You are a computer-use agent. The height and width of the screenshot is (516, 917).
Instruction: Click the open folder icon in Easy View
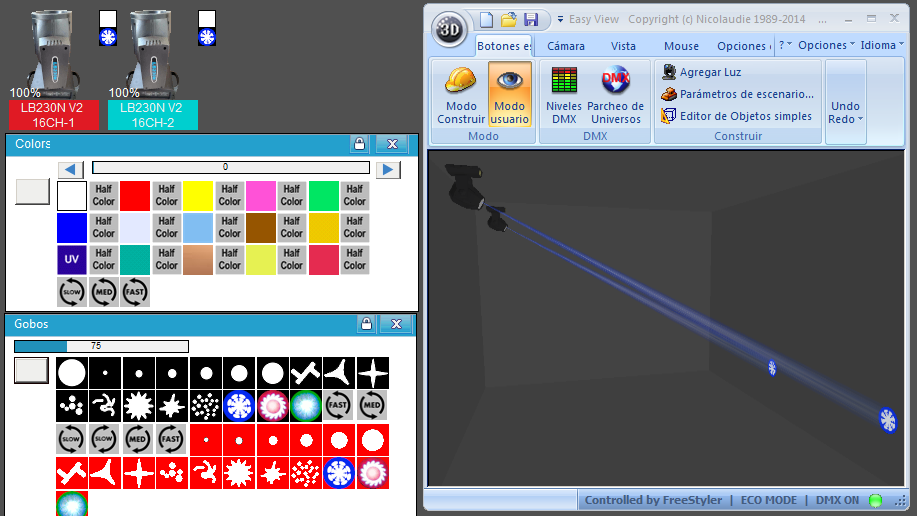[509, 19]
